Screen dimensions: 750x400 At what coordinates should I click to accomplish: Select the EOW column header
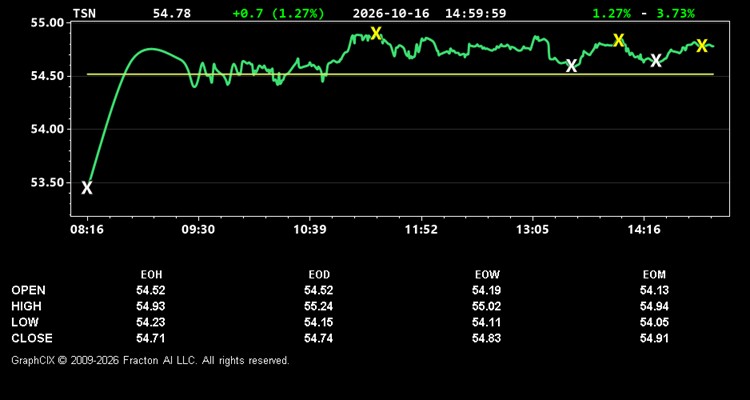click(487, 275)
